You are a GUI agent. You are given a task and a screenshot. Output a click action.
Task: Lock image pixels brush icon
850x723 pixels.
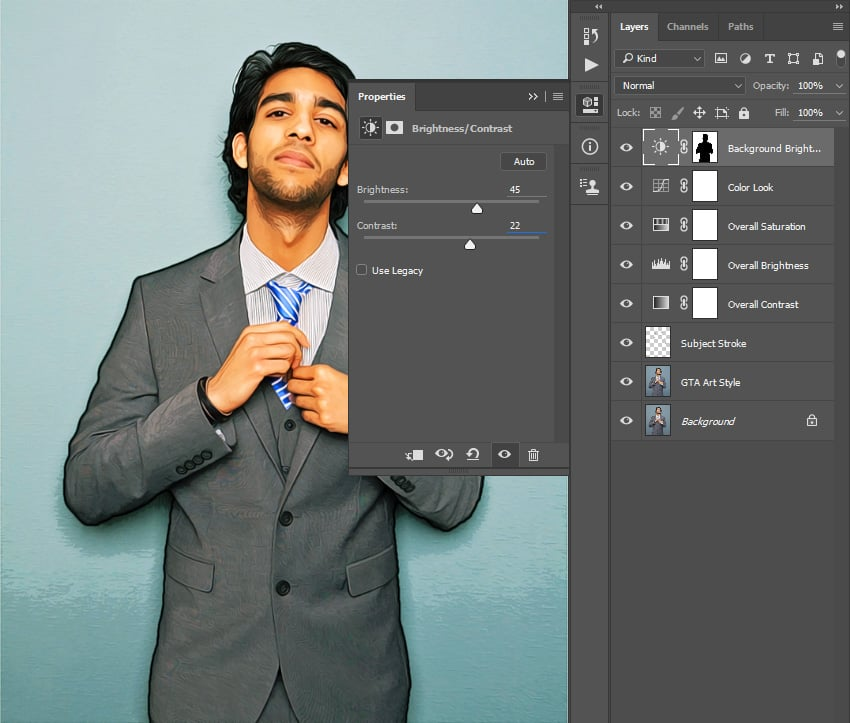click(678, 113)
